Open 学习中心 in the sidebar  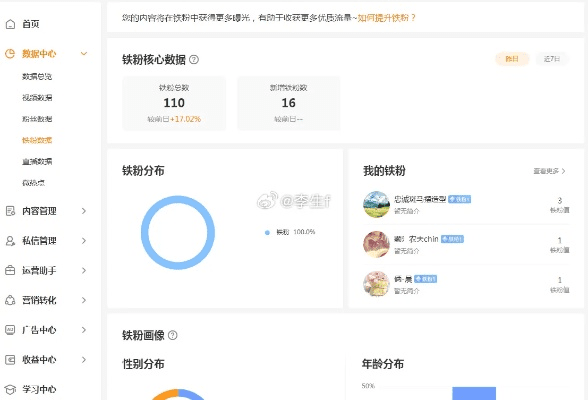pyautogui.click(x=39, y=390)
